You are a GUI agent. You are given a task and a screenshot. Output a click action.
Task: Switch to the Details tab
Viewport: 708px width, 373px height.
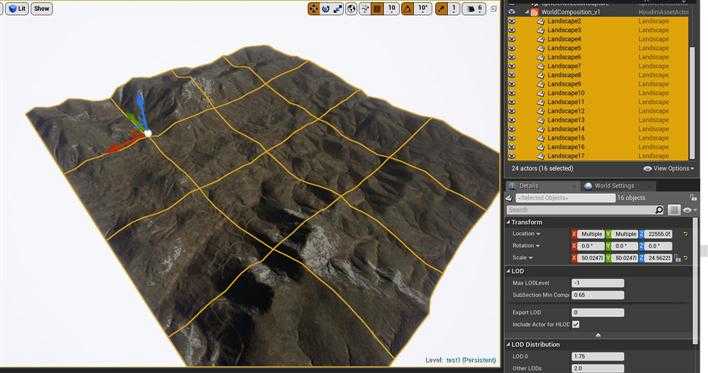click(524, 186)
